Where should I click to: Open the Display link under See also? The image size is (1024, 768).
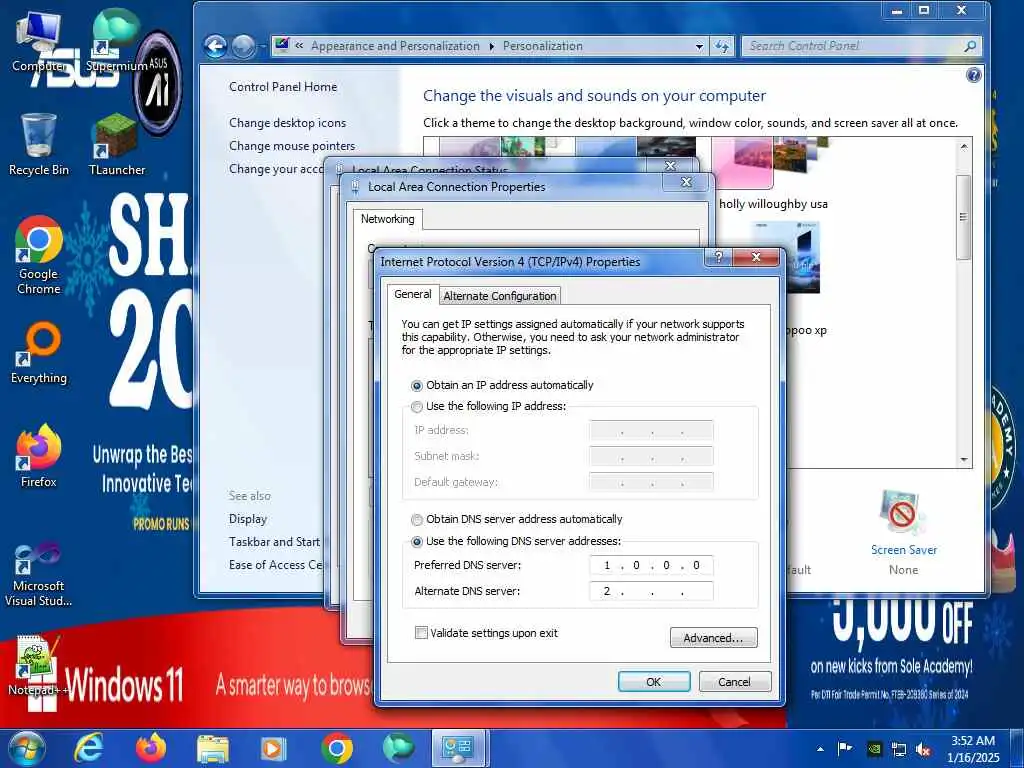coord(248,519)
